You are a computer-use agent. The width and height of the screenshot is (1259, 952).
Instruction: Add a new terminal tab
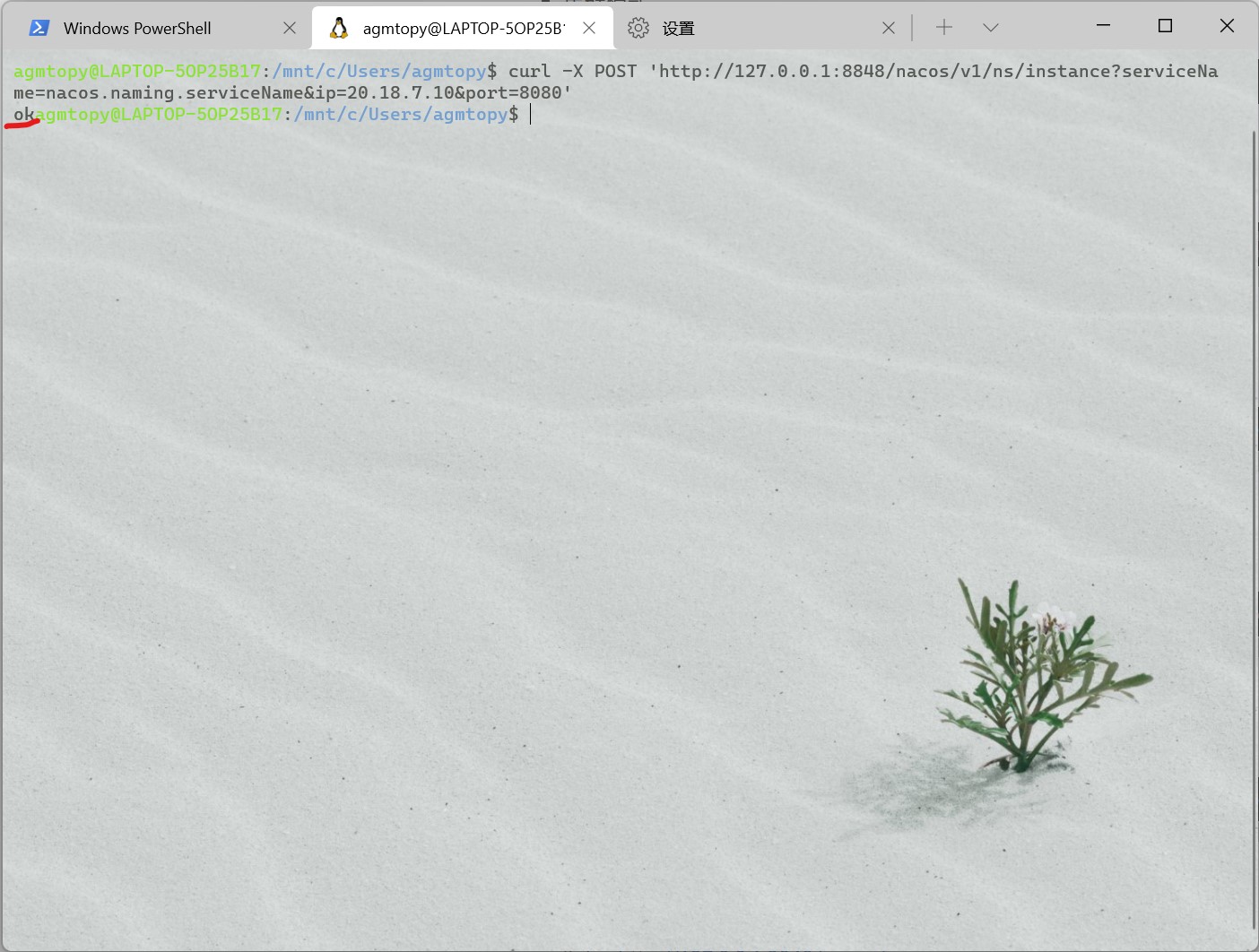click(944, 28)
